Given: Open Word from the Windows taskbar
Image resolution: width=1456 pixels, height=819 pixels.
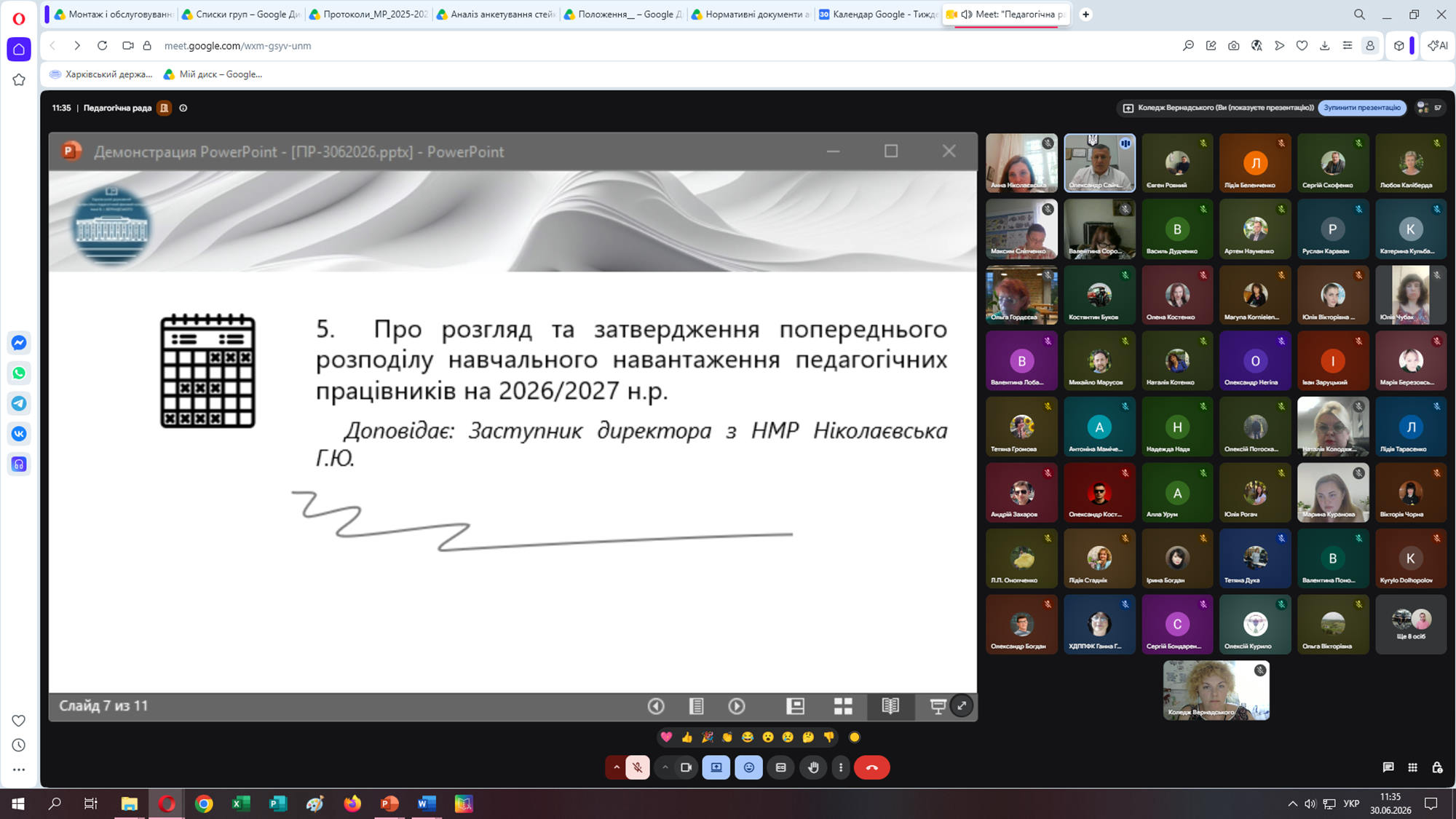Looking at the screenshot, I should click(427, 804).
